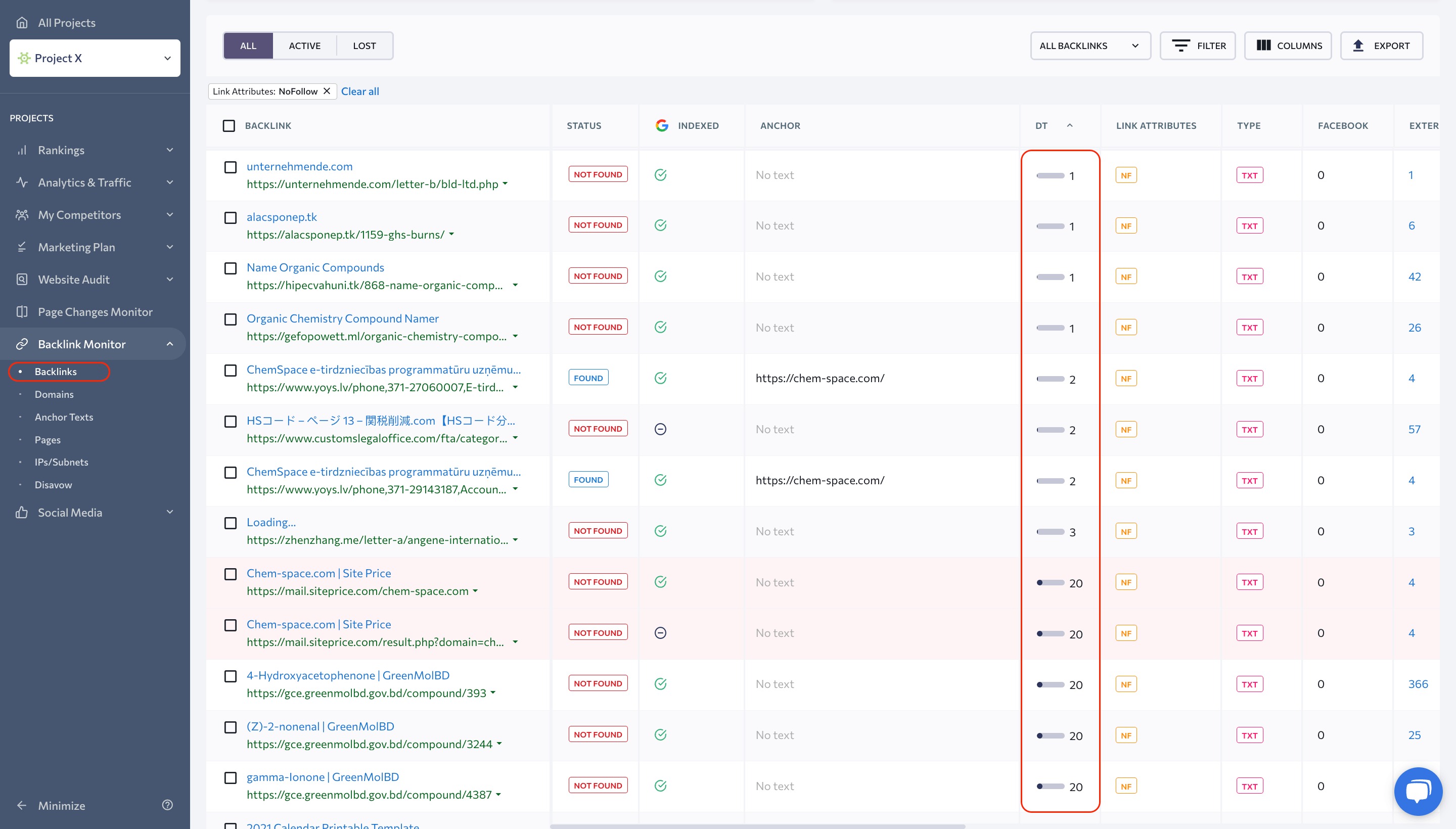Open URL dropdown for unternehmende.com link
1456x829 pixels.
tap(505, 184)
